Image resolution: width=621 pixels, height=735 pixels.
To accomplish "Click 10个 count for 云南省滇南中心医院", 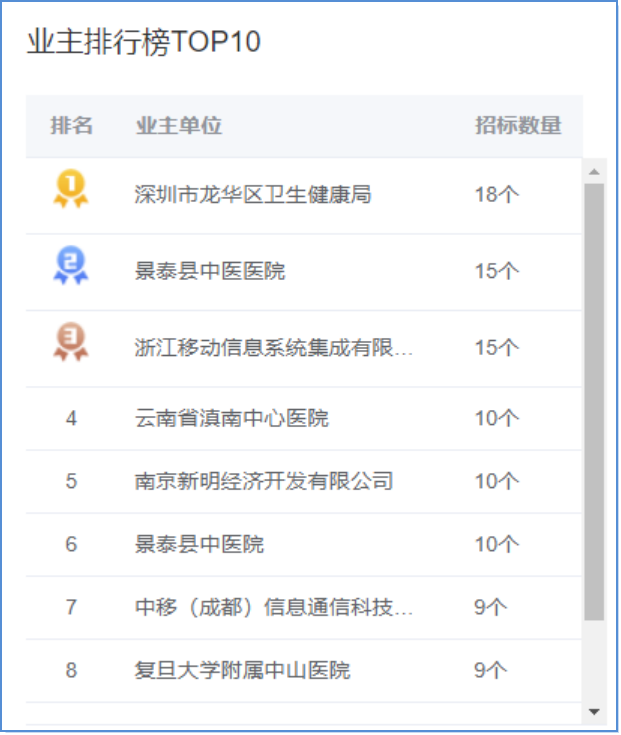I will pyautogui.click(x=497, y=418).
